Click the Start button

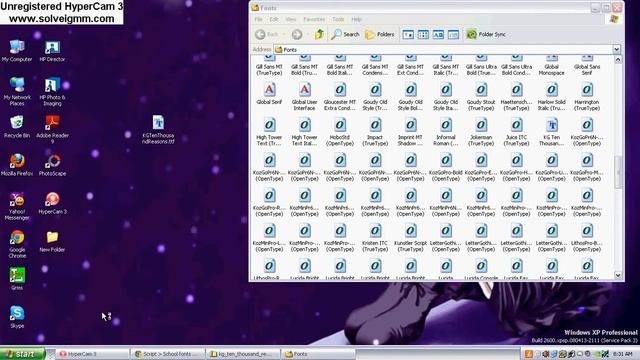[22, 354]
